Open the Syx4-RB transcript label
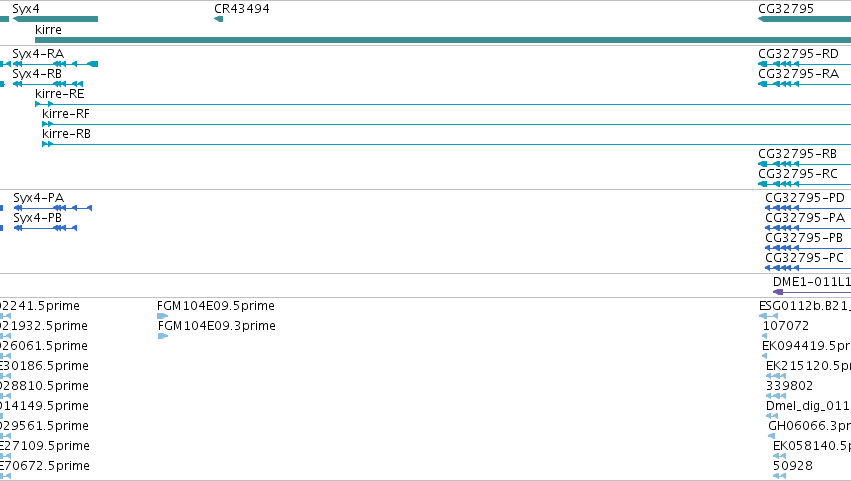This screenshot has height=481, width=851. (37, 74)
